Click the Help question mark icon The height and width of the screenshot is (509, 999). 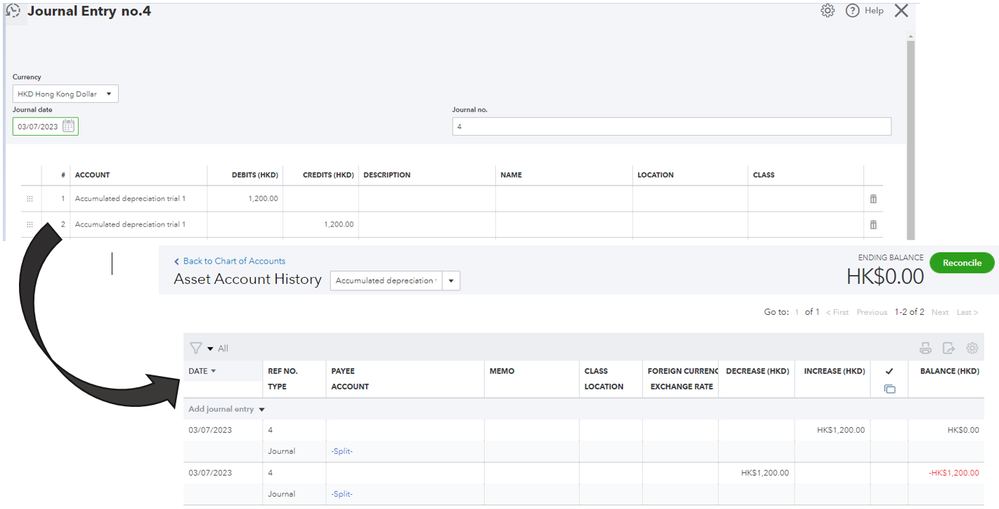(853, 11)
